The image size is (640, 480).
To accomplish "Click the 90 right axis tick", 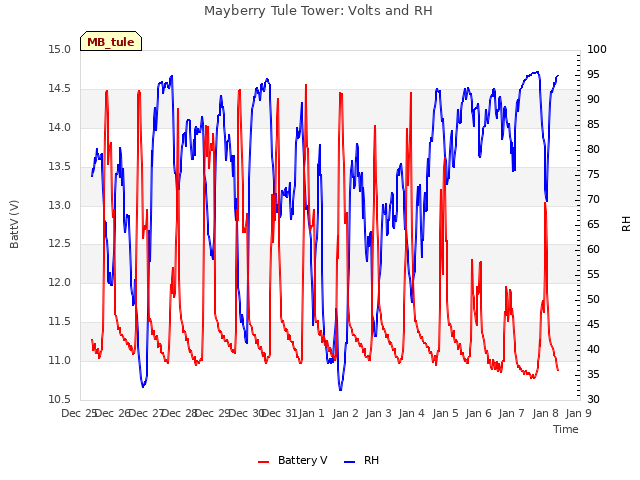I will point(593,99).
